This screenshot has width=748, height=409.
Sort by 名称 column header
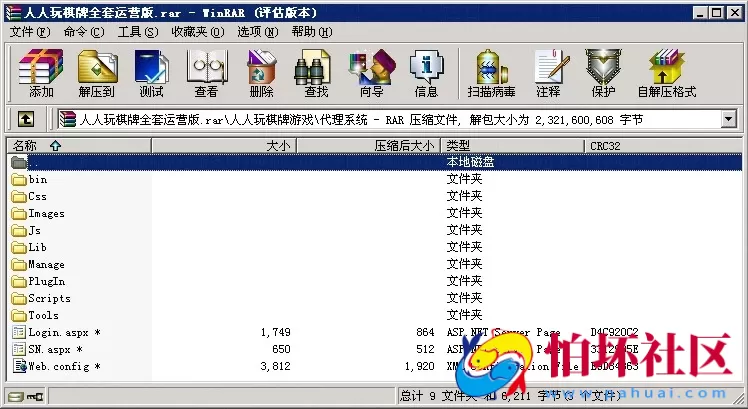(x=79, y=146)
